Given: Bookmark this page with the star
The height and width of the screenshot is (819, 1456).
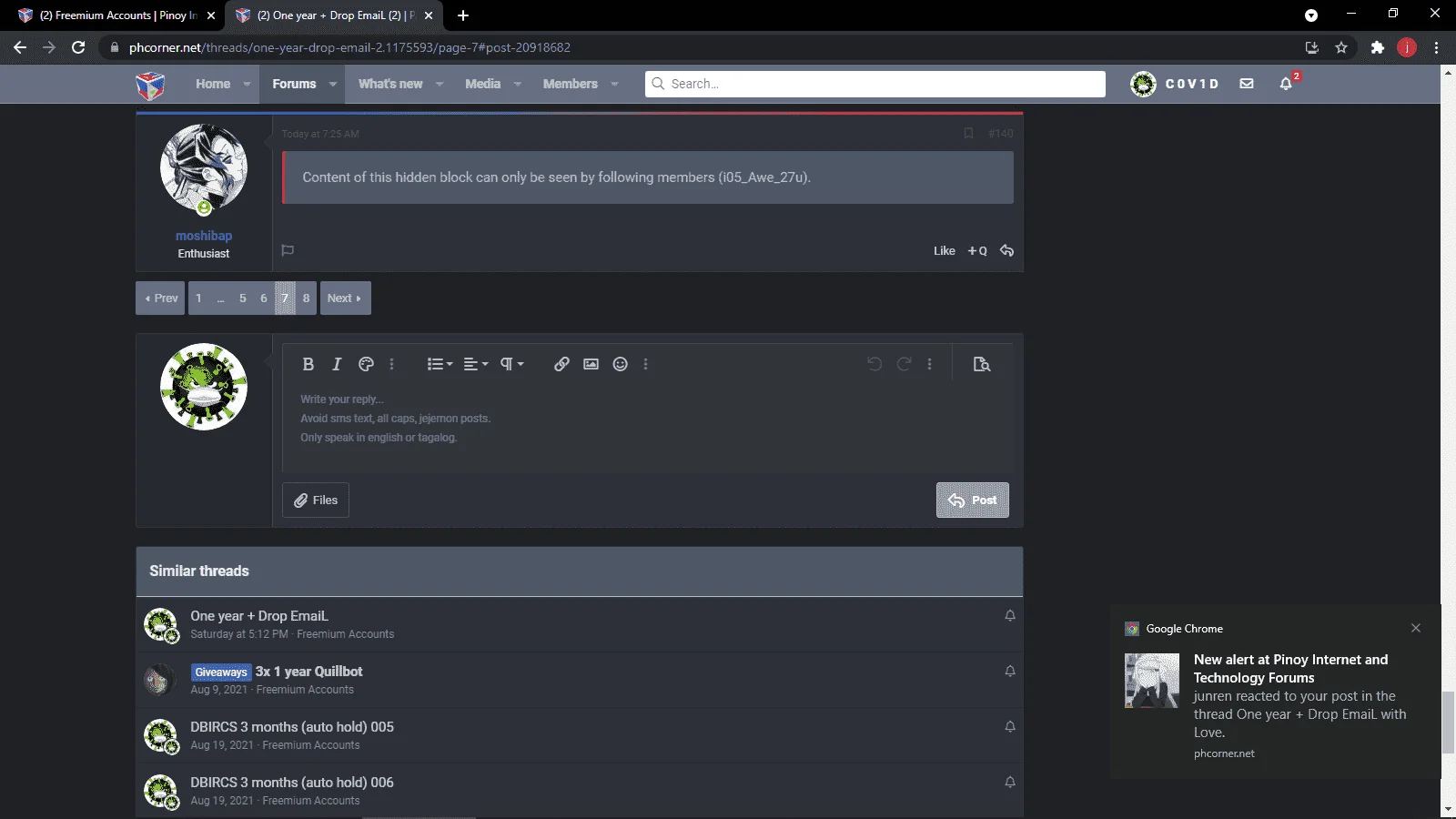Looking at the screenshot, I should 1341,47.
